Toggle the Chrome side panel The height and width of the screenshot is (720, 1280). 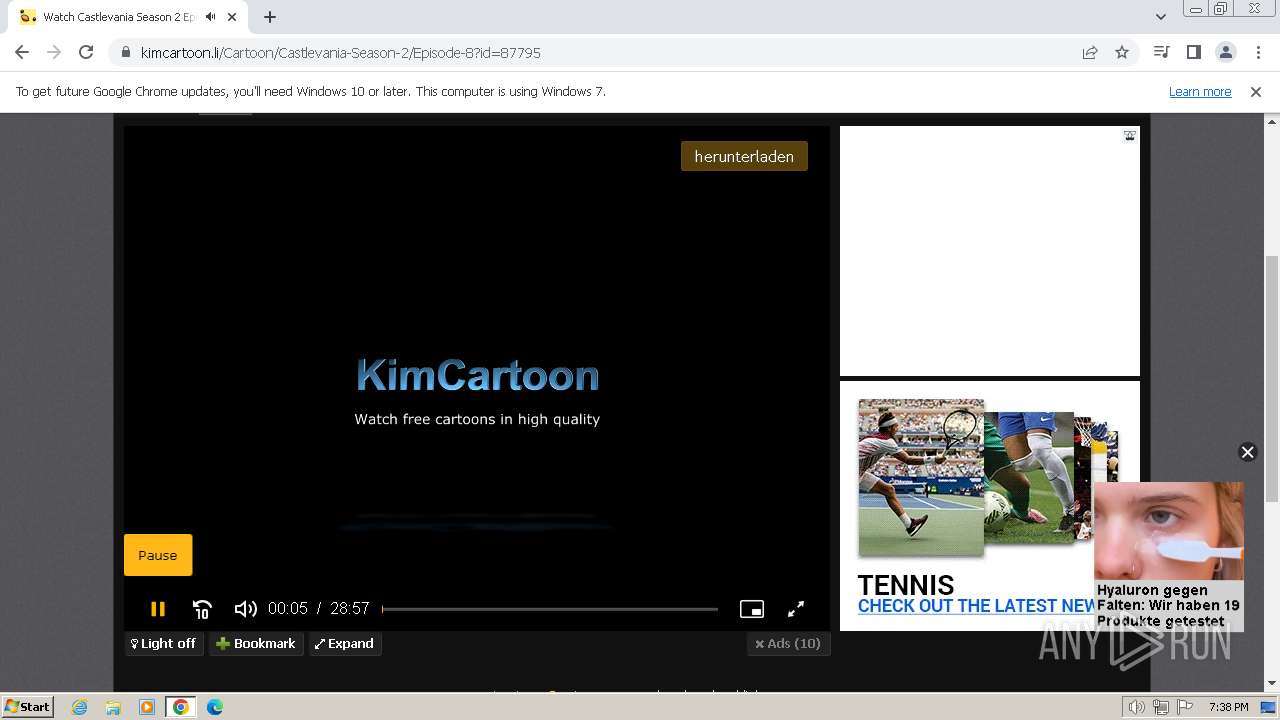pyautogui.click(x=1193, y=52)
